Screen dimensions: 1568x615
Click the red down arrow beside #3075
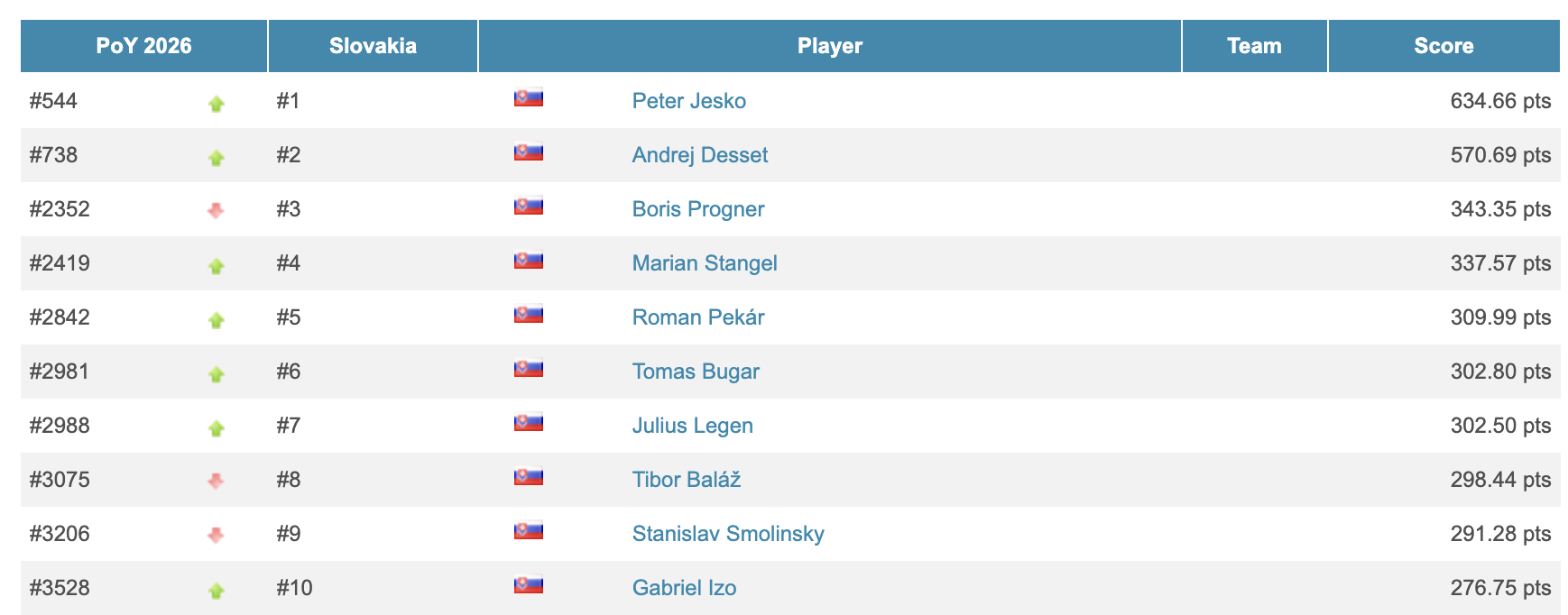pos(216,481)
